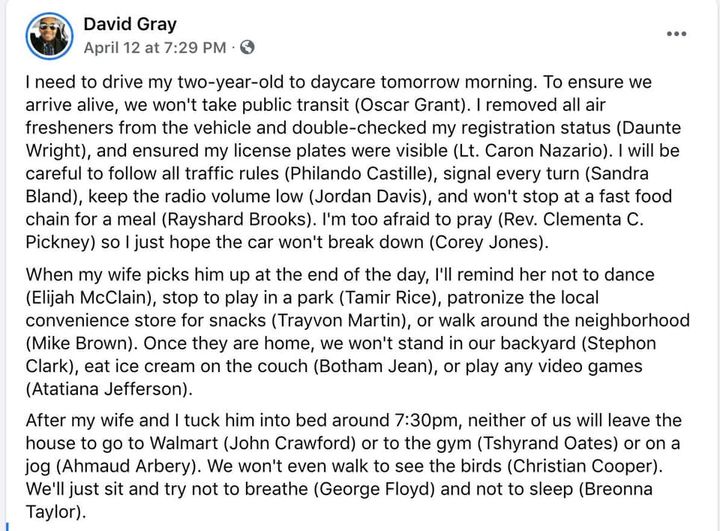
Task: Click the public globe audience icon
Action: tap(247, 47)
